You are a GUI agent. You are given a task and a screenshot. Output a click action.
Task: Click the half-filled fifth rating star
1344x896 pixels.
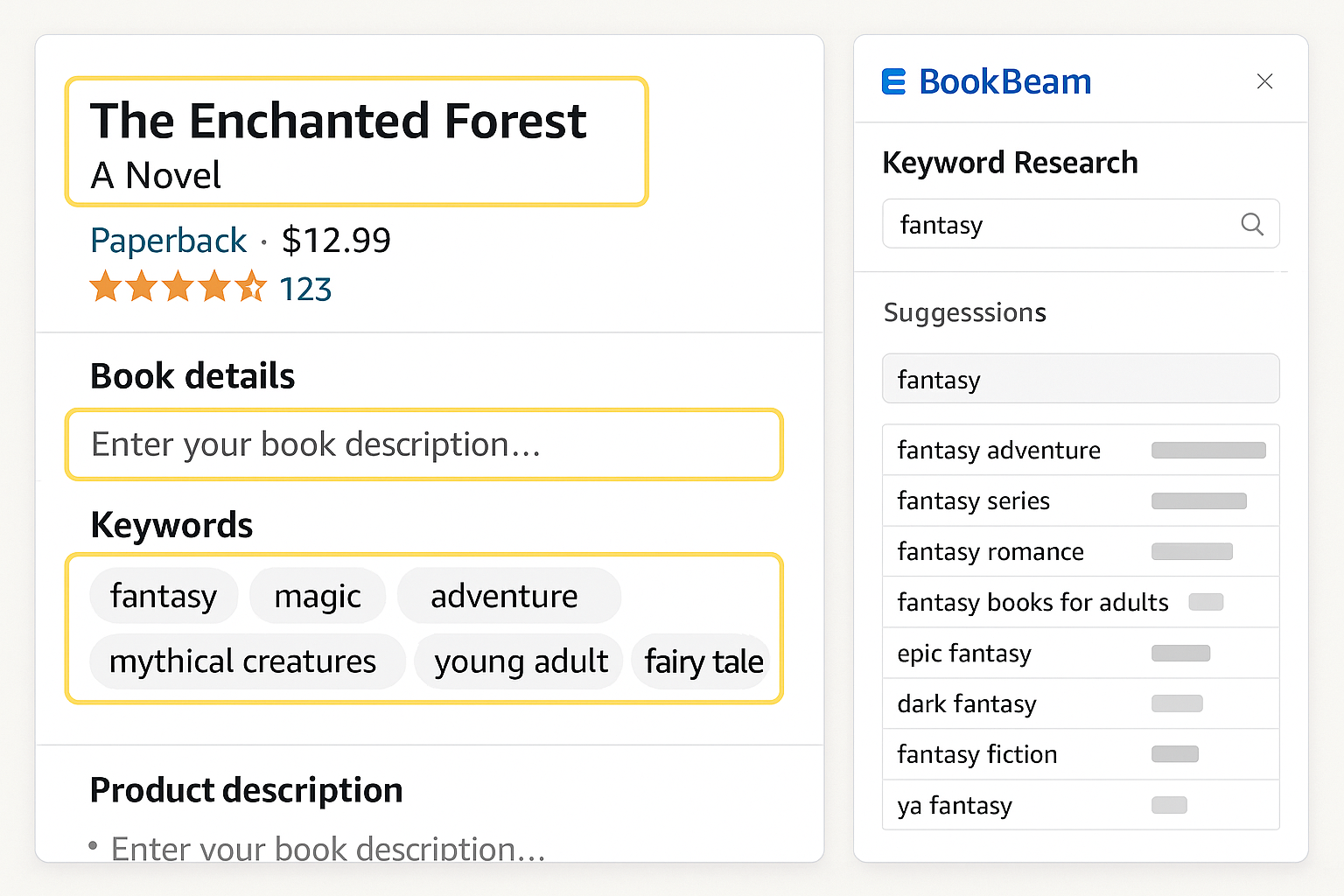click(x=252, y=287)
